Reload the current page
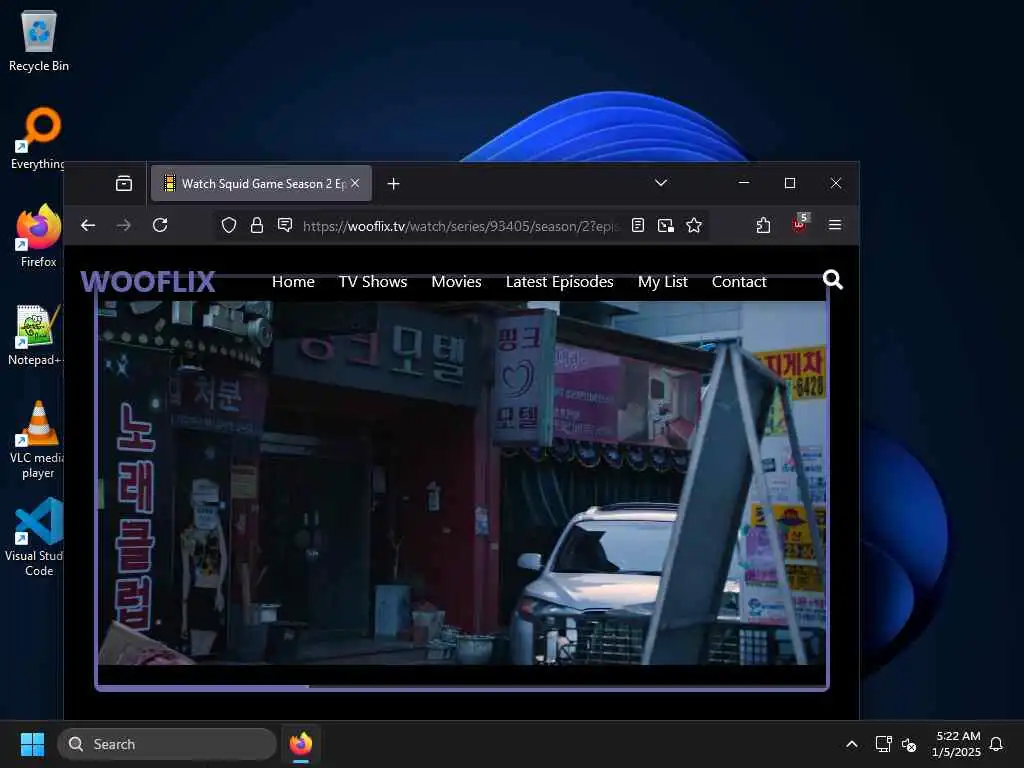Viewport: 1024px width, 768px height. pyautogui.click(x=160, y=225)
